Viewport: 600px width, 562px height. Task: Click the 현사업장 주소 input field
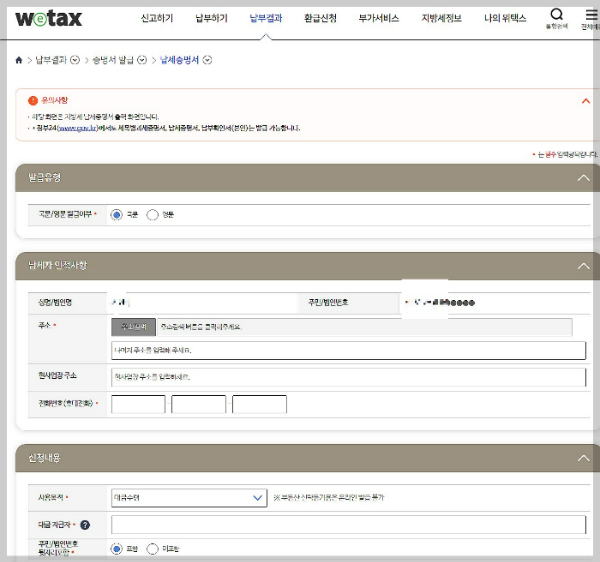pyautogui.click(x=348, y=377)
